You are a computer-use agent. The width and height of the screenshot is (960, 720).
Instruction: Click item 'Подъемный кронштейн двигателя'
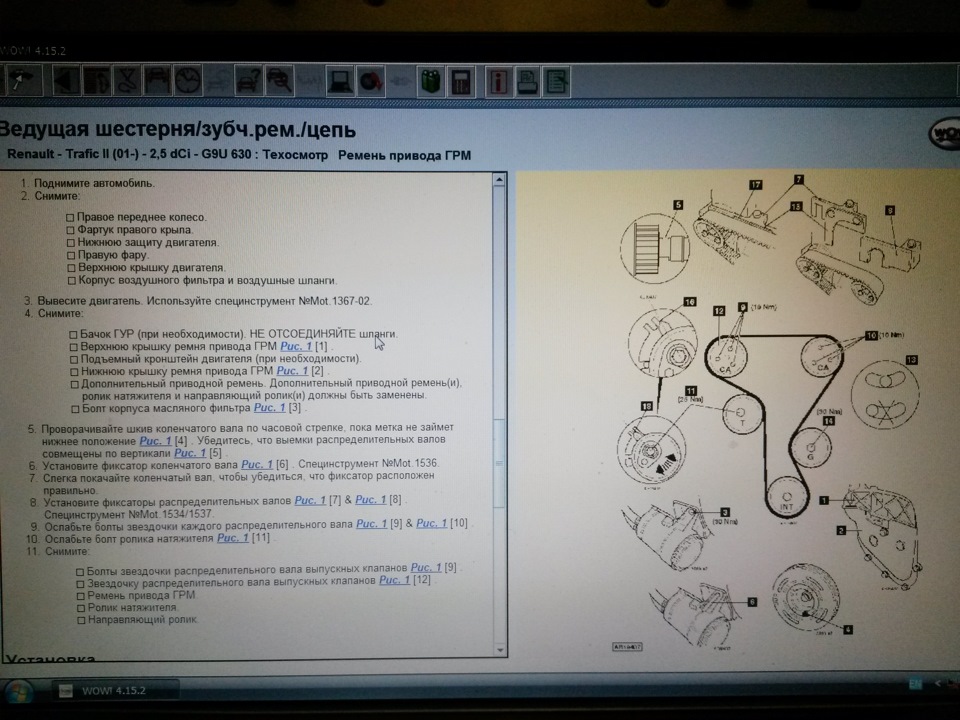tap(221, 359)
